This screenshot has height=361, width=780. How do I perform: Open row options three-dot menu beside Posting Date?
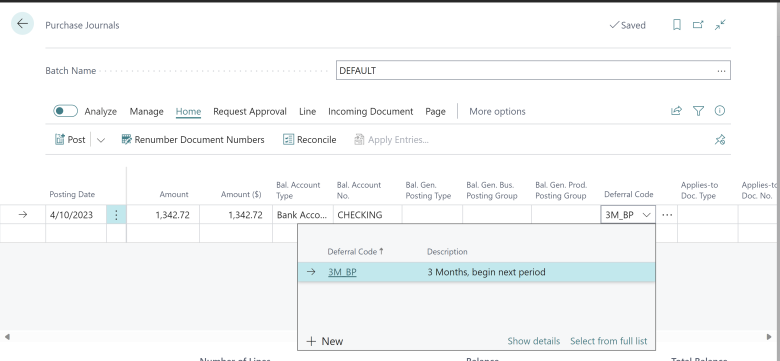click(x=116, y=215)
